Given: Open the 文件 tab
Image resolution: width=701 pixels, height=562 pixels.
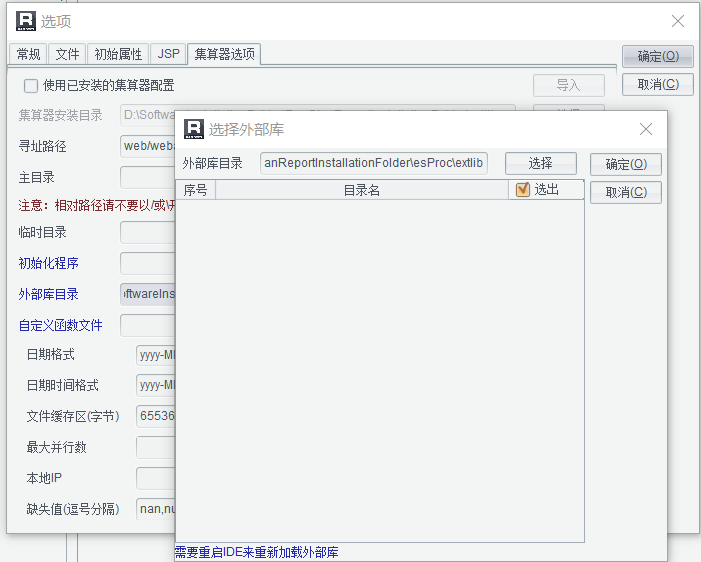Looking at the screenshot, I should pos(67,54).
